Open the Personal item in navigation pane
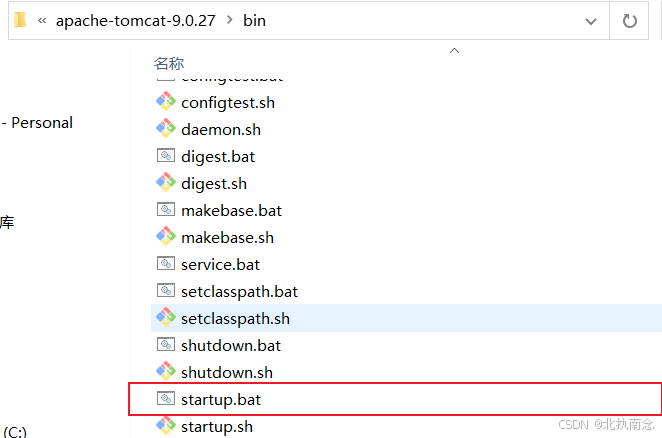The image size is (662, 438). click(37, 122)
